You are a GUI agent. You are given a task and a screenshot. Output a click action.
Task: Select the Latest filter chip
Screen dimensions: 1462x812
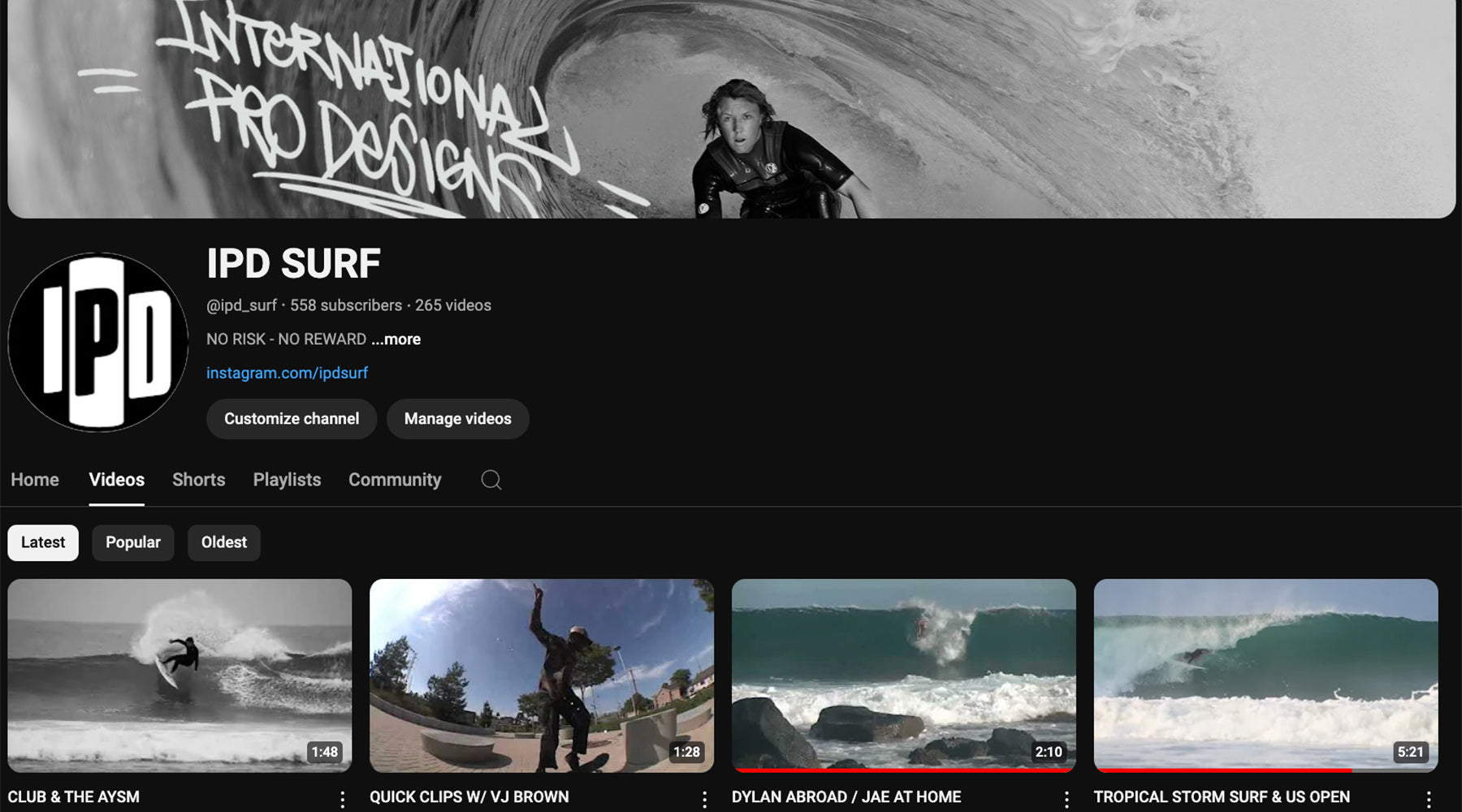42,542
